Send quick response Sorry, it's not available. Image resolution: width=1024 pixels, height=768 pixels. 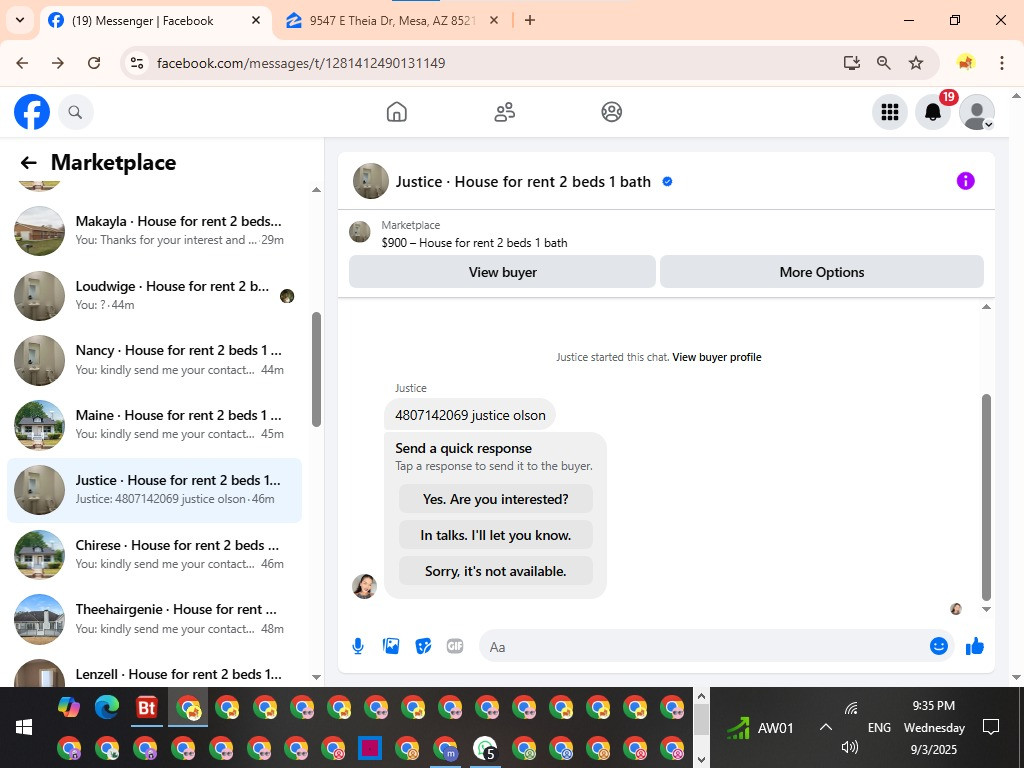496,571
